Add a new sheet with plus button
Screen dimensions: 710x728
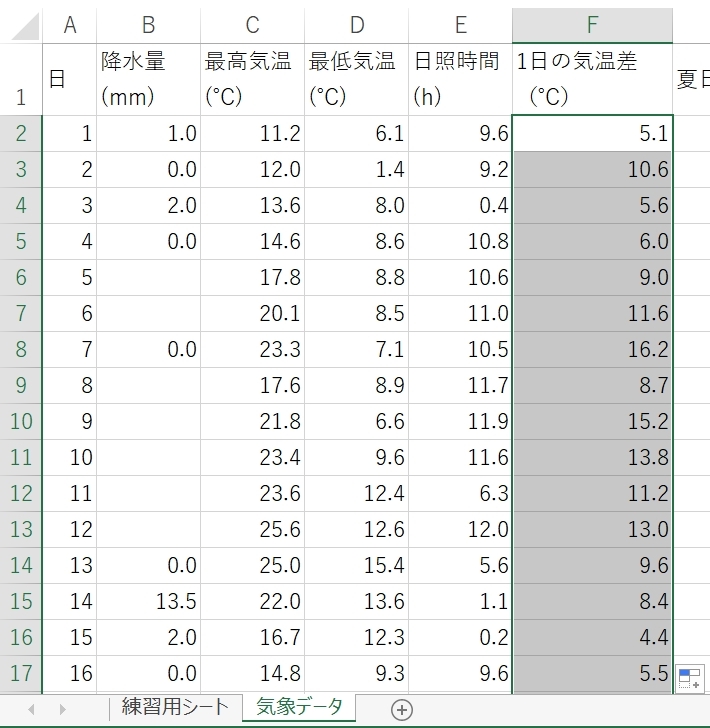point(402,709)
